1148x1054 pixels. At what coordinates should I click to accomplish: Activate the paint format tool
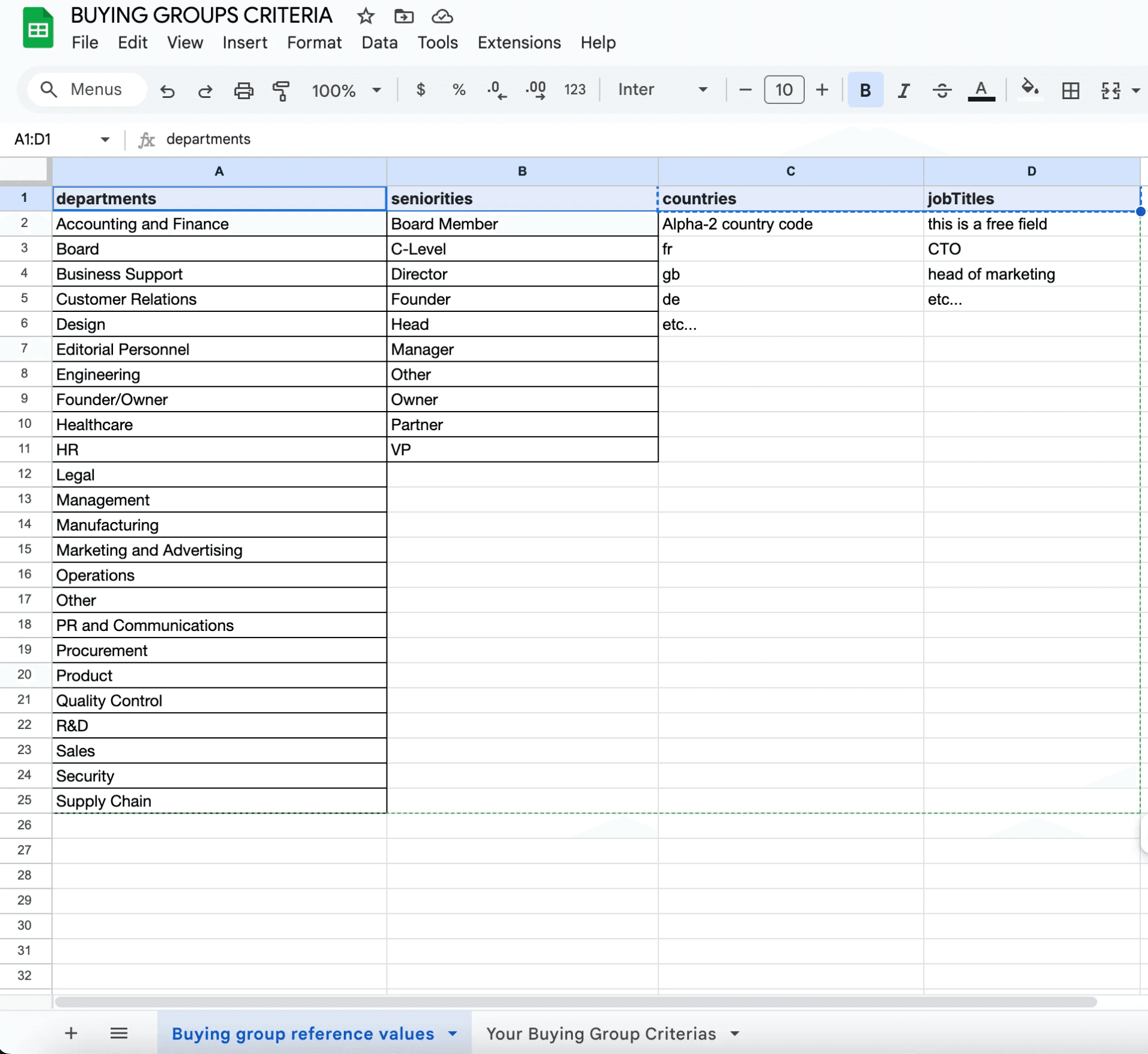[281, 90]
